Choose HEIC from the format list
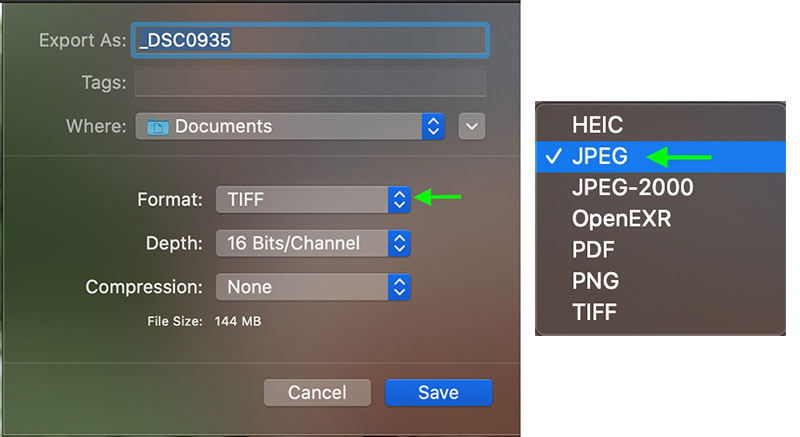800x437 pixels. pos(597,126)
